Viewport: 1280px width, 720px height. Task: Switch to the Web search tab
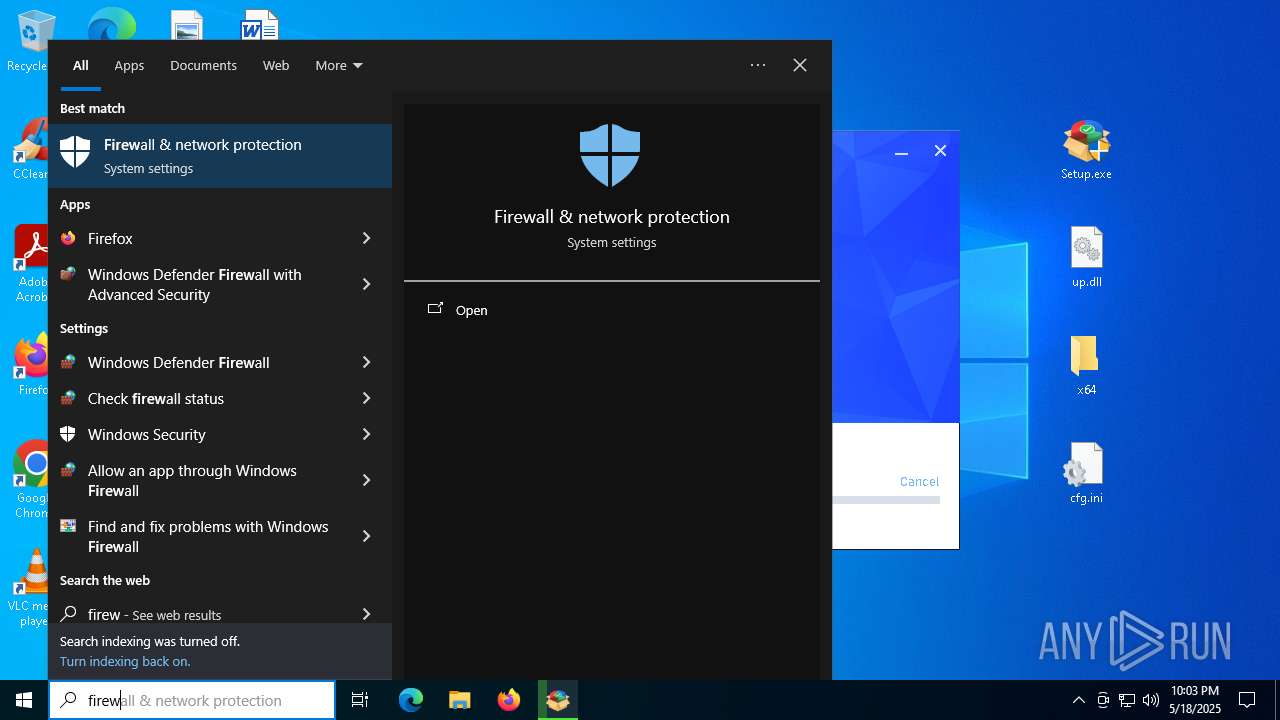tap(276, 65)
